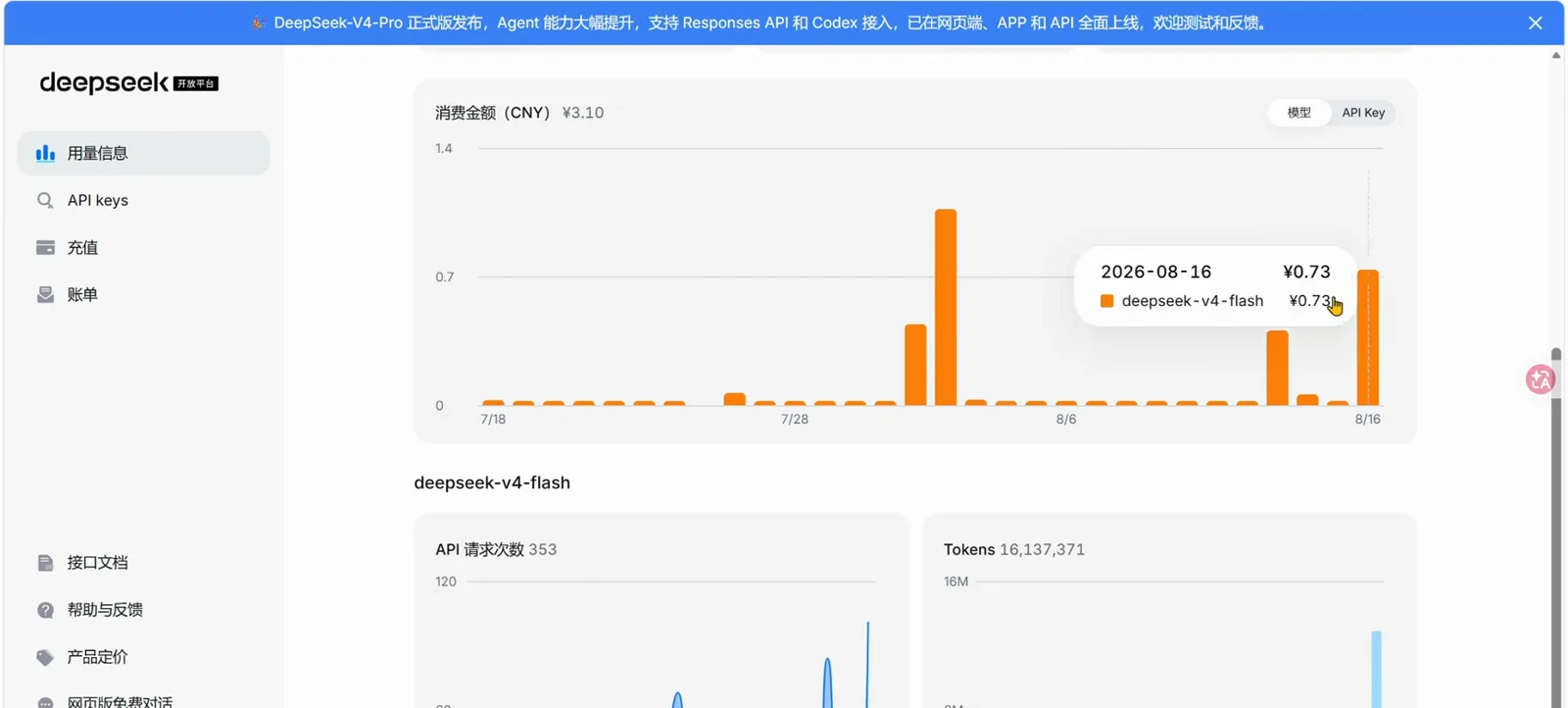Viewport: 1568px width, 708px height.
Task: Click the 2026-08-16 date in the tooltip
Action: point(1156,272)
